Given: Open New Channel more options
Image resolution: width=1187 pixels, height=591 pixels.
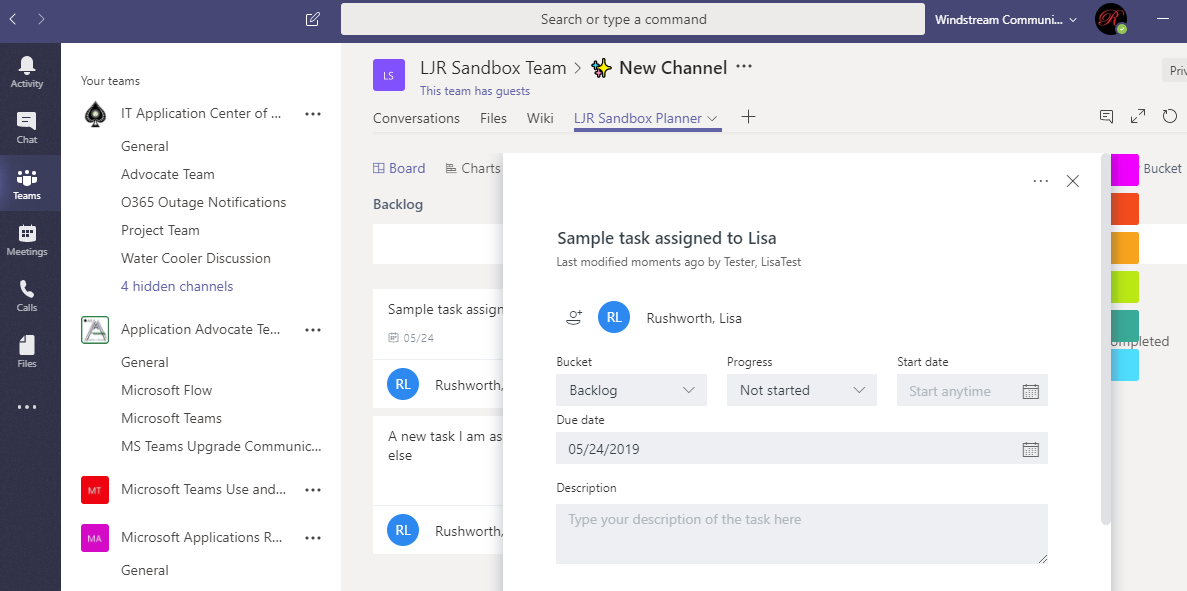Looking at the screenshot, I should coord(744,67).
